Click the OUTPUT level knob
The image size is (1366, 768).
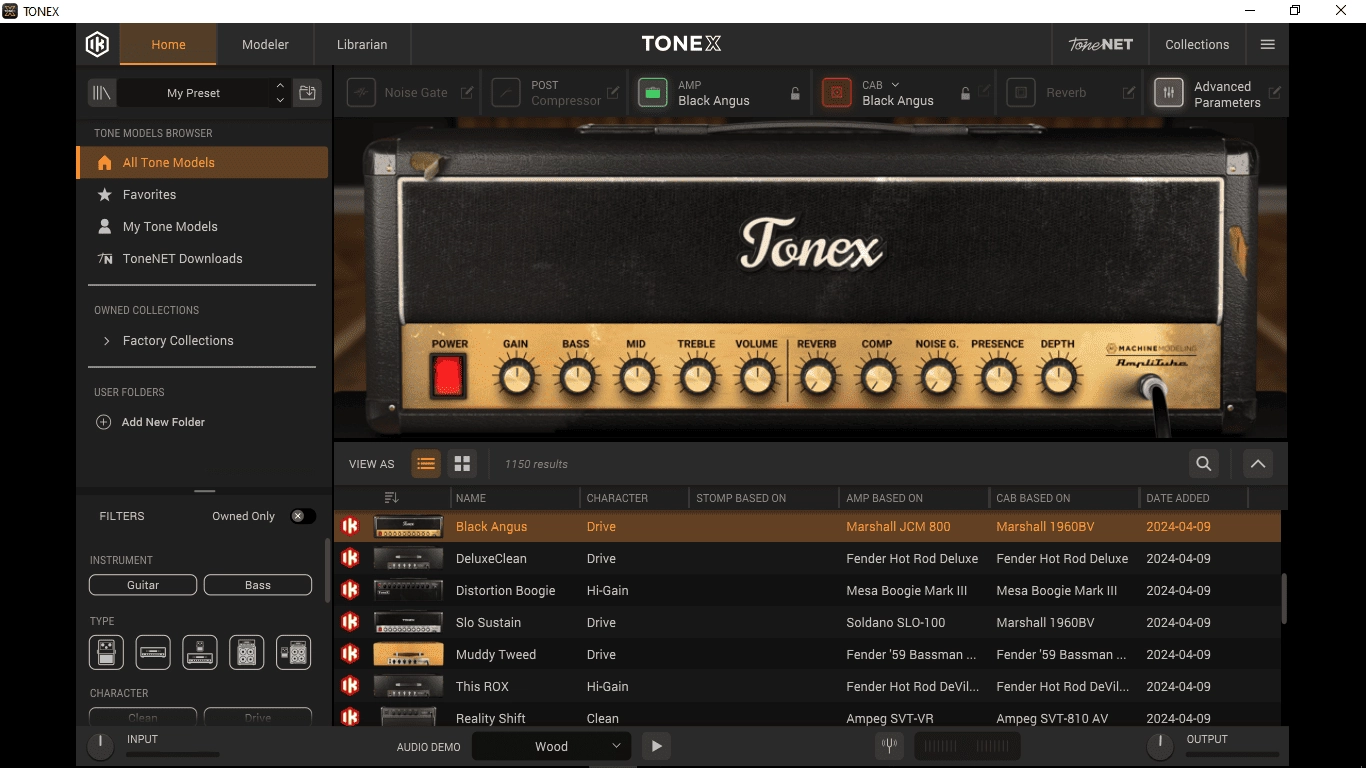click(x=1159, y=746)
